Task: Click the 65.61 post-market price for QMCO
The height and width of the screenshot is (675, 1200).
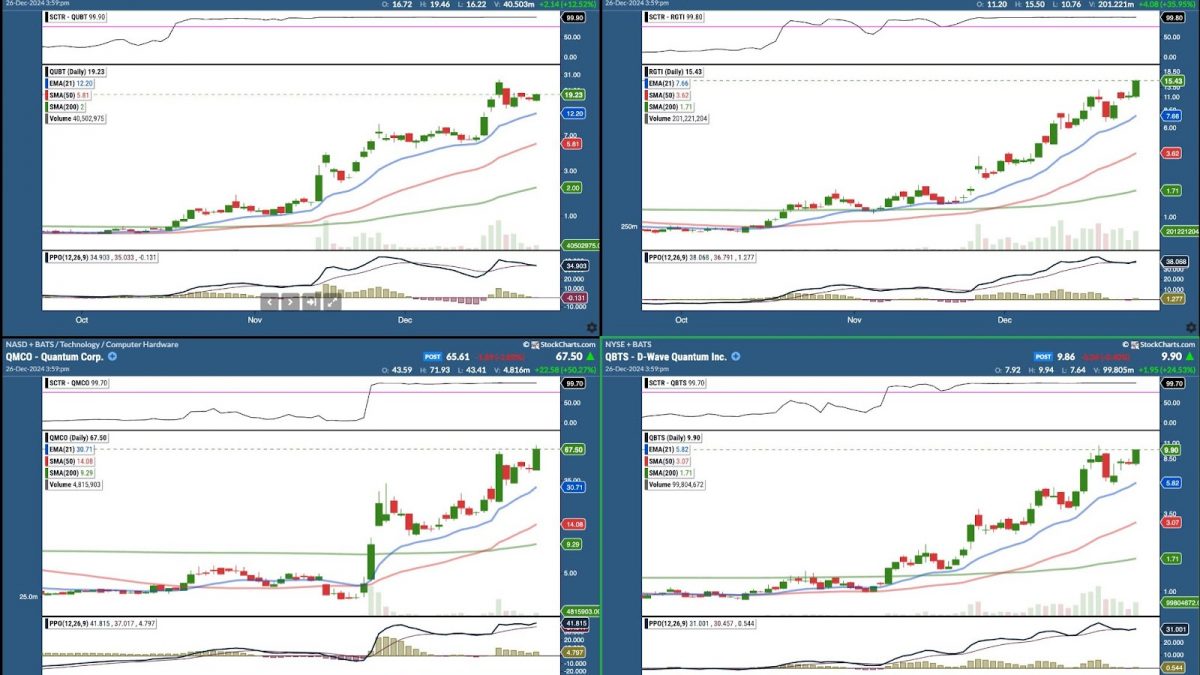Action: [x=458, y=356]
